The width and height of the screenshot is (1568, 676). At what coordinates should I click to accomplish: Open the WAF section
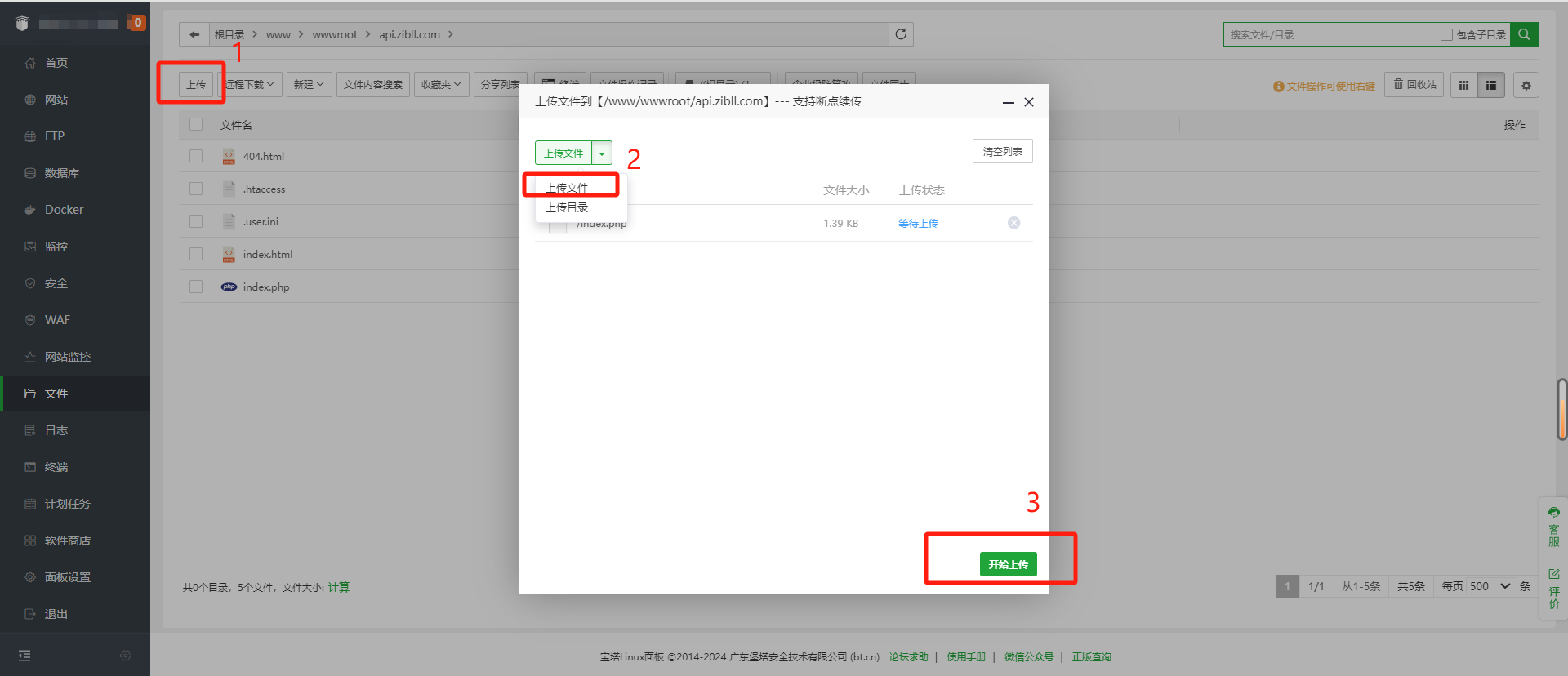pyautogui.click(x=57, y=320)
